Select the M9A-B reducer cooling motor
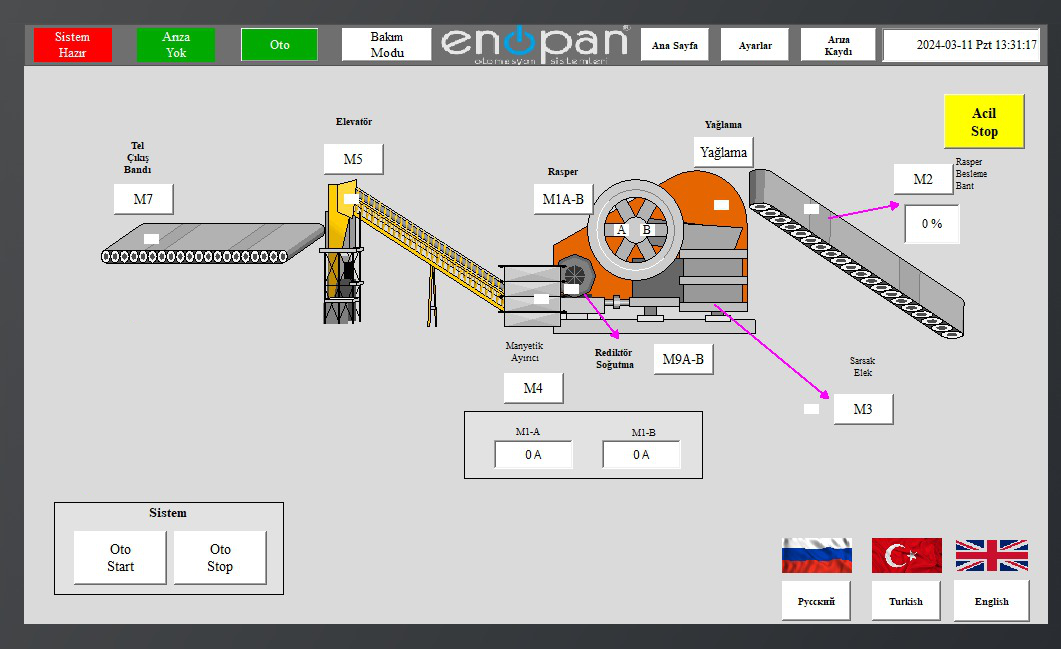 [x=683, y=359]
